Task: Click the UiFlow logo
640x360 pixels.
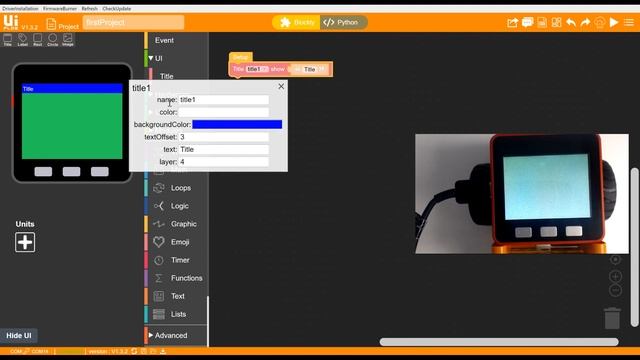Action: (11, 22)
